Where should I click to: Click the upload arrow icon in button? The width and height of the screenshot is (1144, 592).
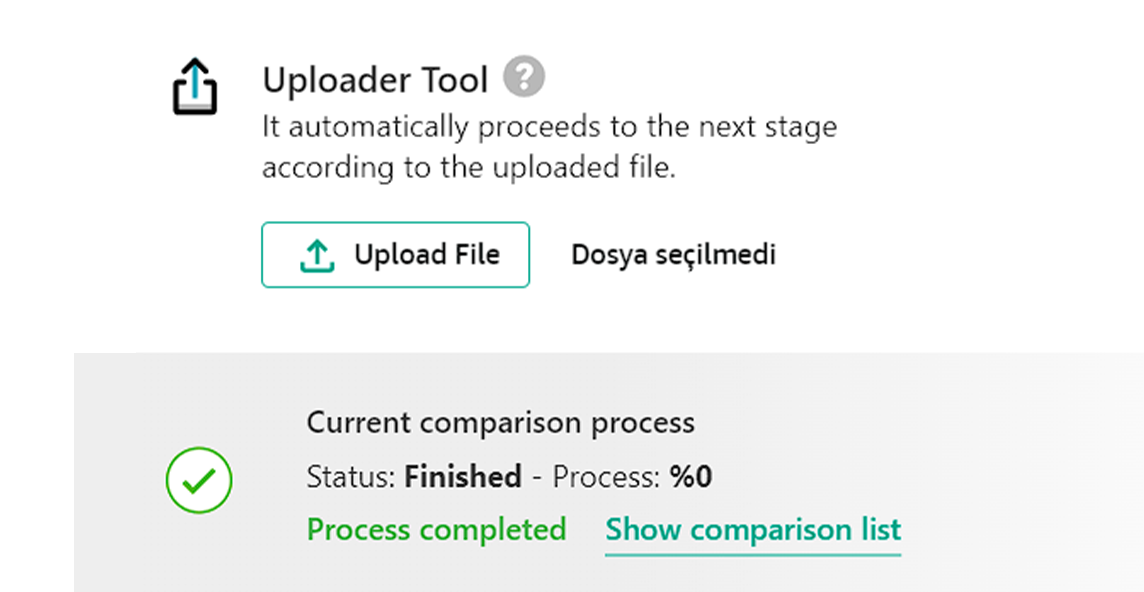click(317, 256)
